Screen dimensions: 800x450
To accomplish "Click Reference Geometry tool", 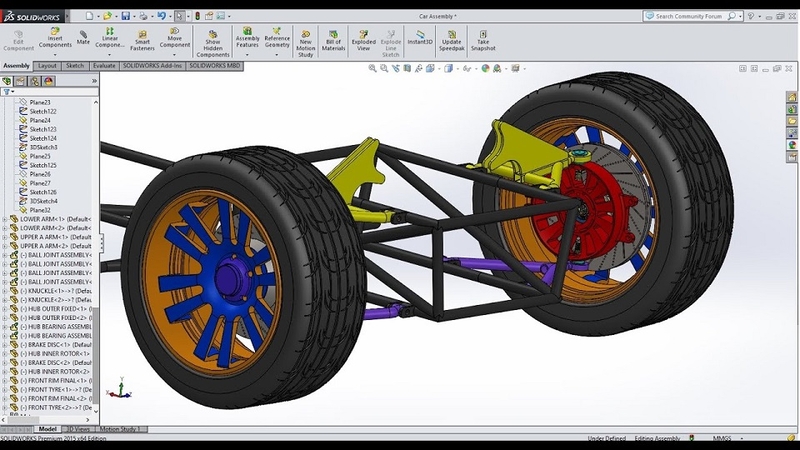I will pyautogui.click(x=277, y=38).
